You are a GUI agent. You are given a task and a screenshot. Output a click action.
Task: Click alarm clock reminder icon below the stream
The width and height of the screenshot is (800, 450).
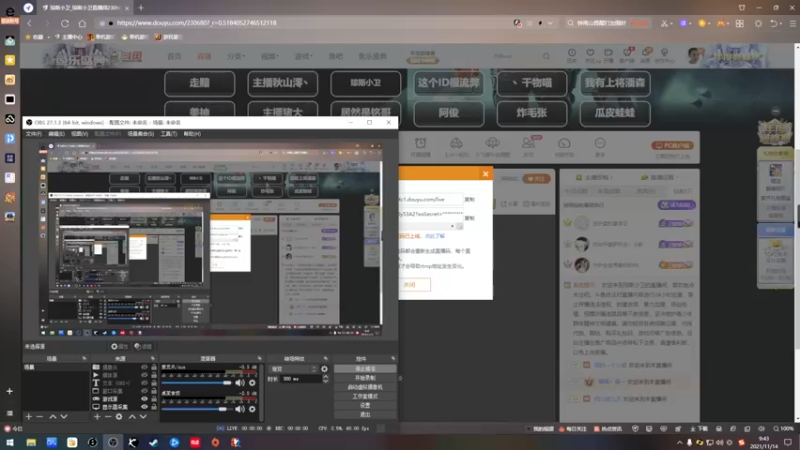[420, 143]
